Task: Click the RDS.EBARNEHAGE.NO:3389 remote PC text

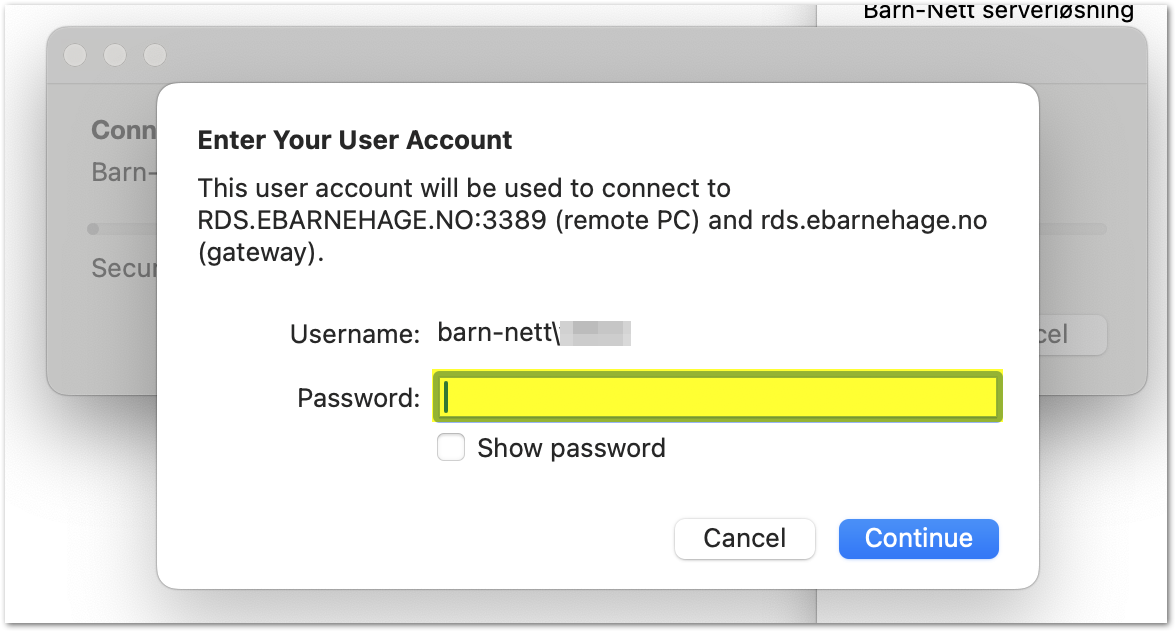Action: (448, 220)
